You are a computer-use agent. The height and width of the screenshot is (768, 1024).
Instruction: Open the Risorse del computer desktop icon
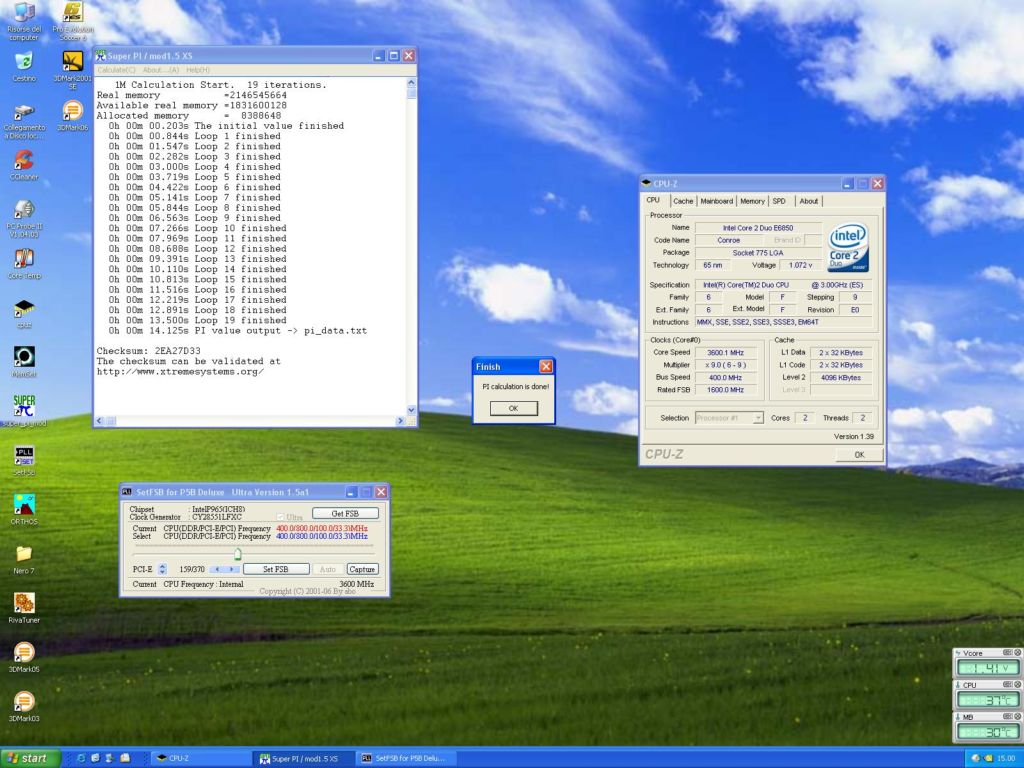click(24, 20)
